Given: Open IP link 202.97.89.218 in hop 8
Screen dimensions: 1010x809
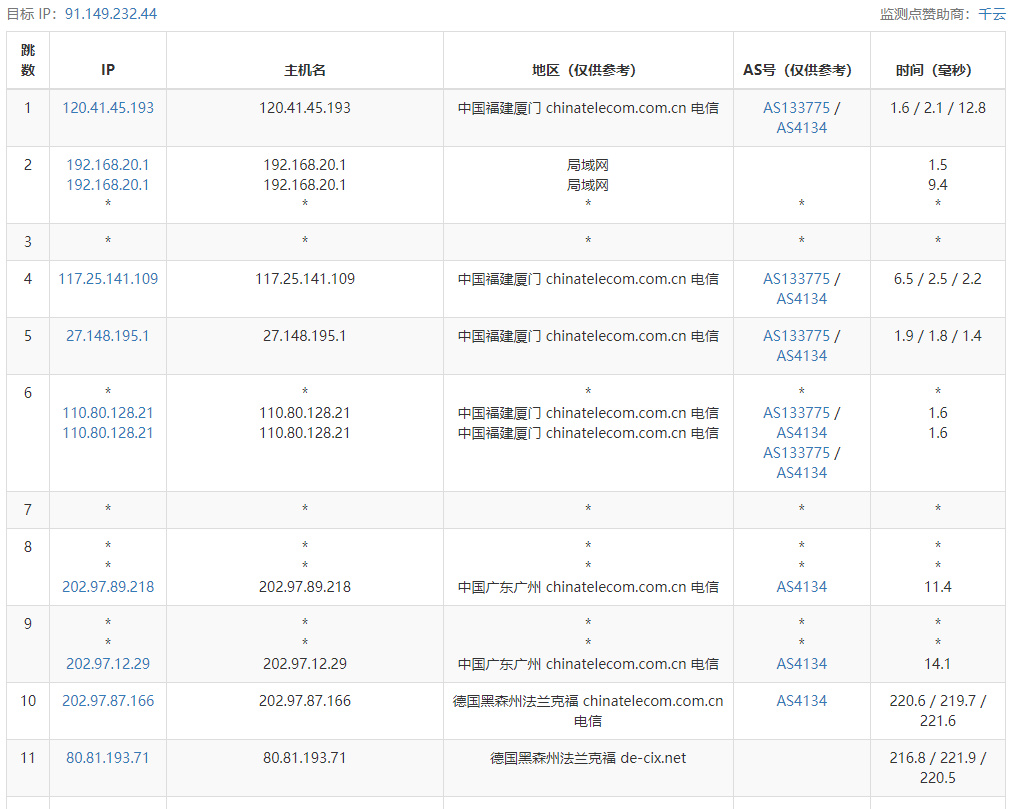Looking at the screenshot, I should 108,587.
